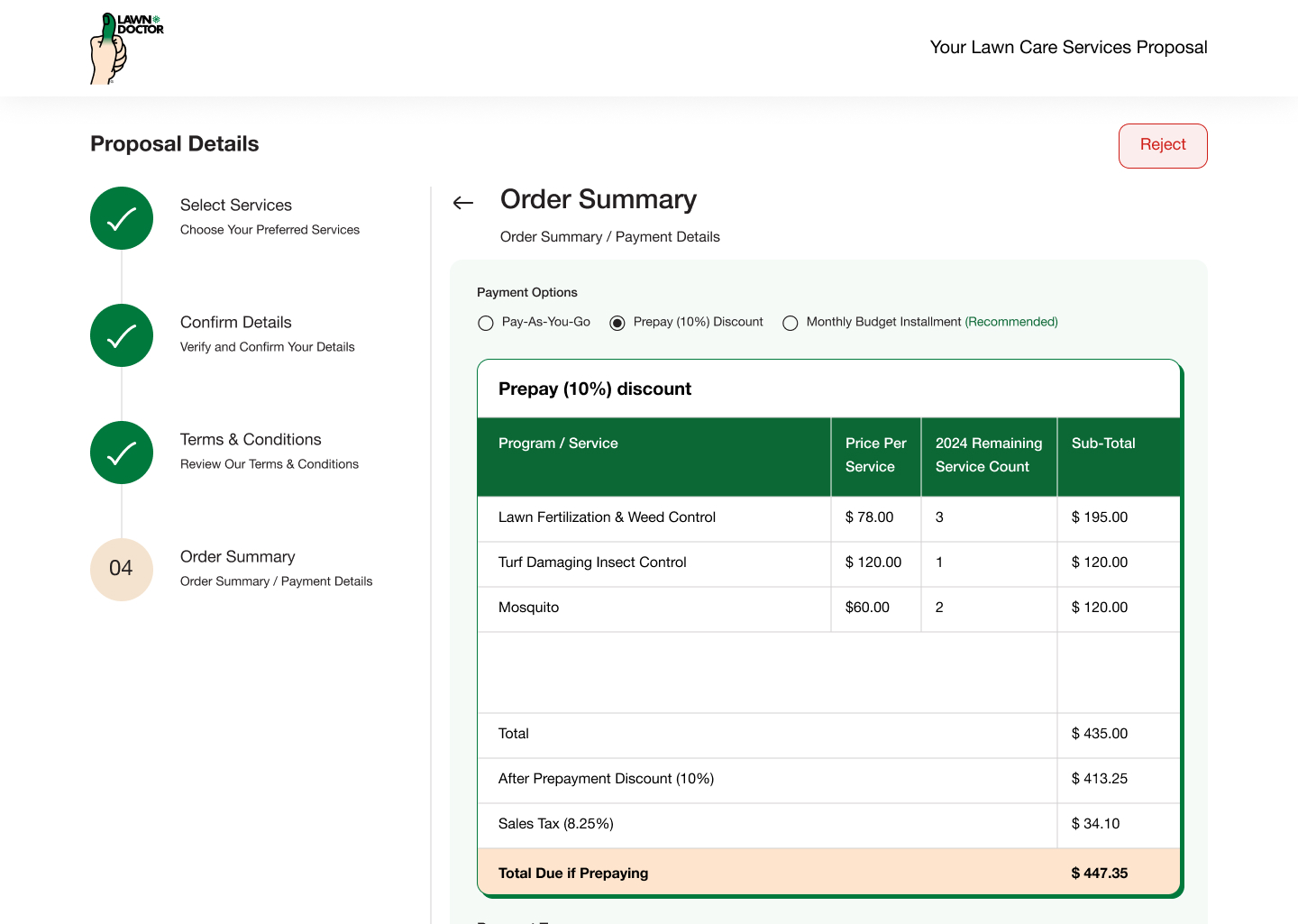Click the Prepay (10%) discount table heading
1298x924 pixels.
point(595,389)
